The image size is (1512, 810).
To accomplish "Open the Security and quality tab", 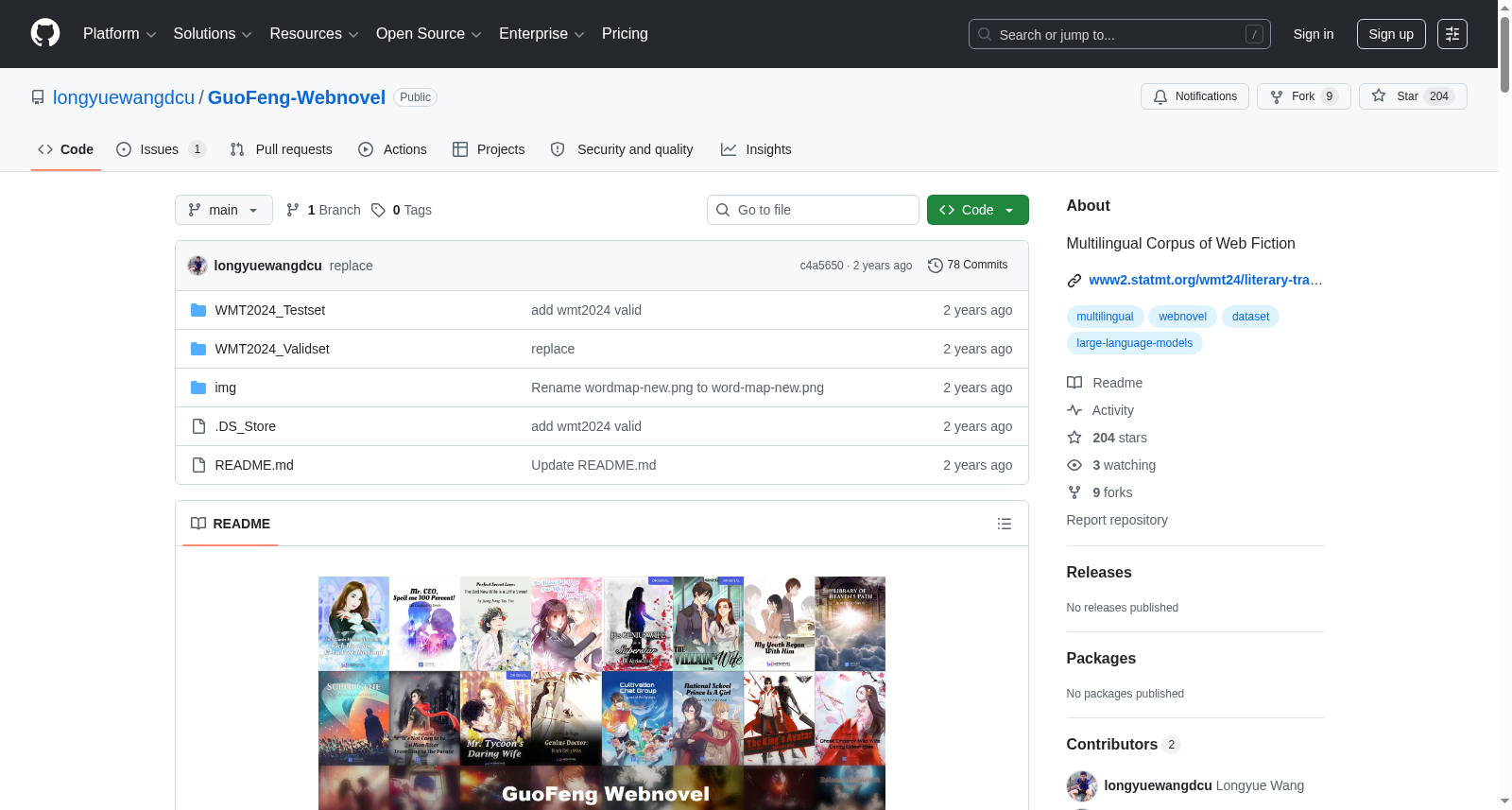I will (x=622, y=149).
